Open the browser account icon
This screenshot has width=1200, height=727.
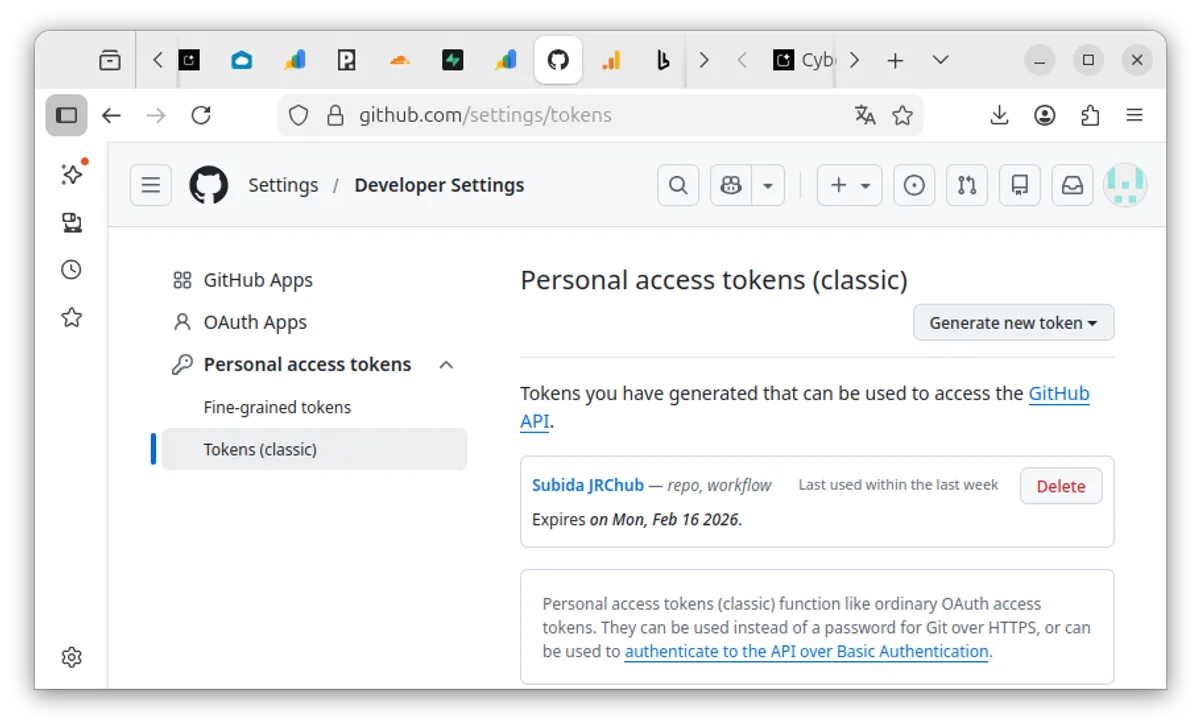point(1045,115)
